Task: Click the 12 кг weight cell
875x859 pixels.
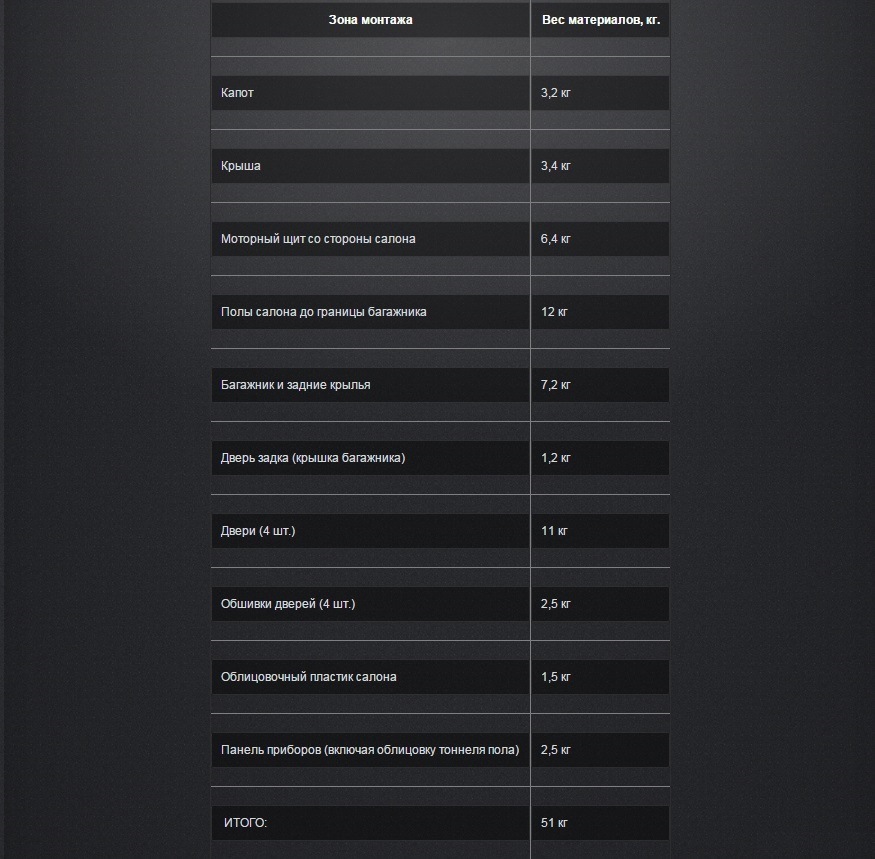Action: point(600,312)
